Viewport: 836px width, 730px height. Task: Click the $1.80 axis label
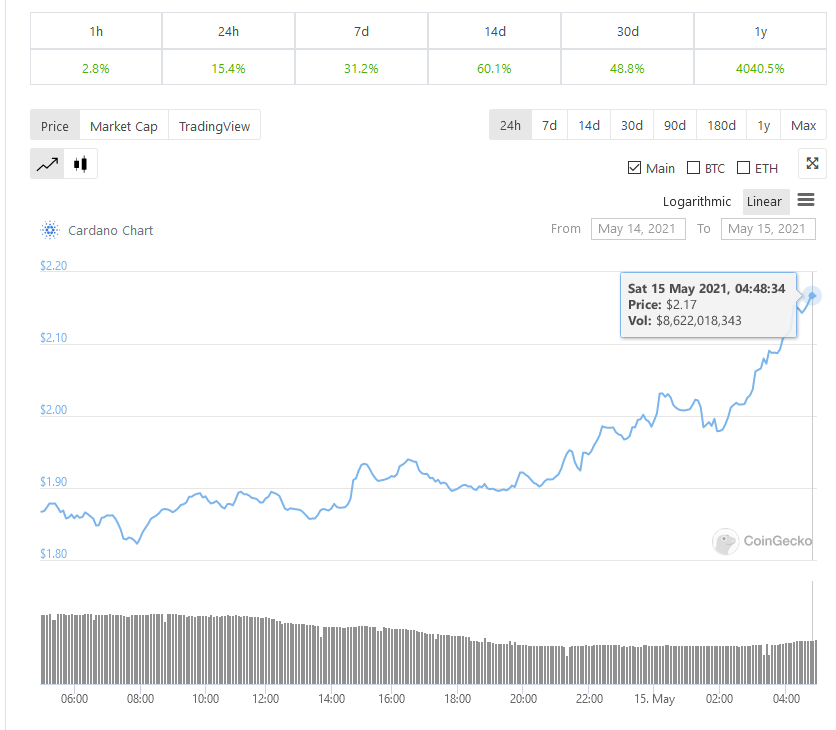coord(54,553)
